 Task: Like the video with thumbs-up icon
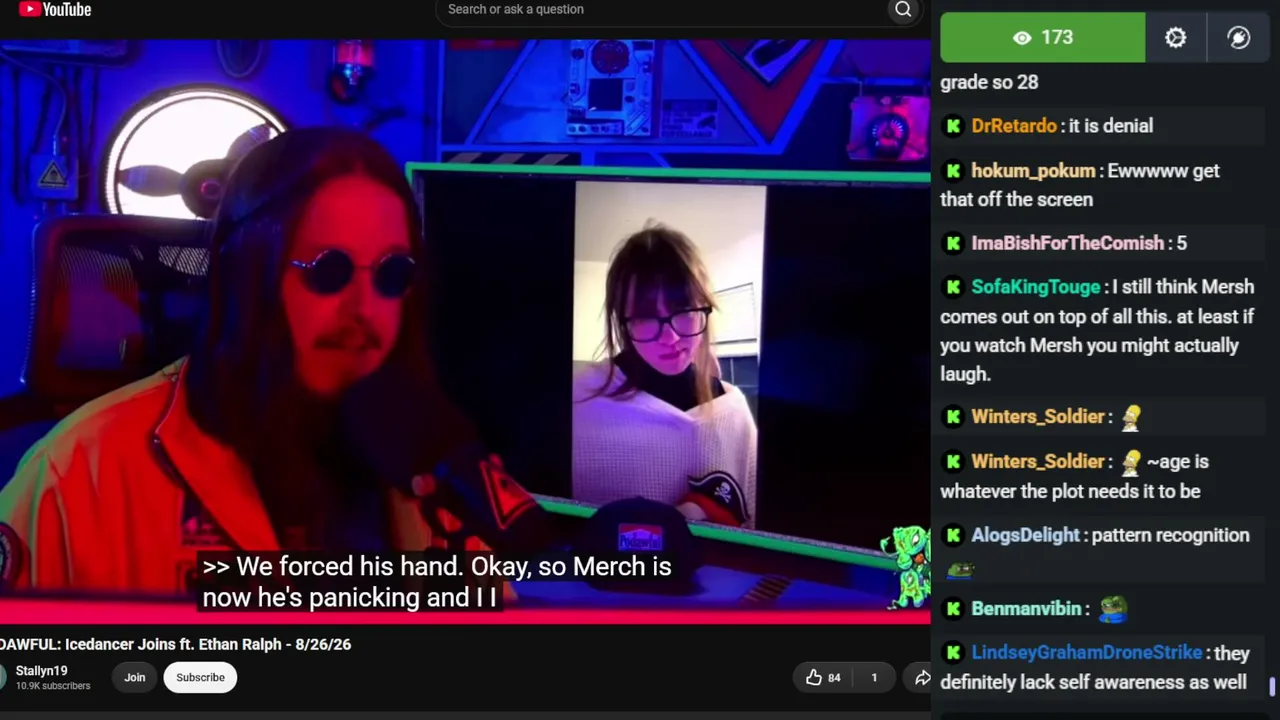pyautogui.click(x=813, y=677)
